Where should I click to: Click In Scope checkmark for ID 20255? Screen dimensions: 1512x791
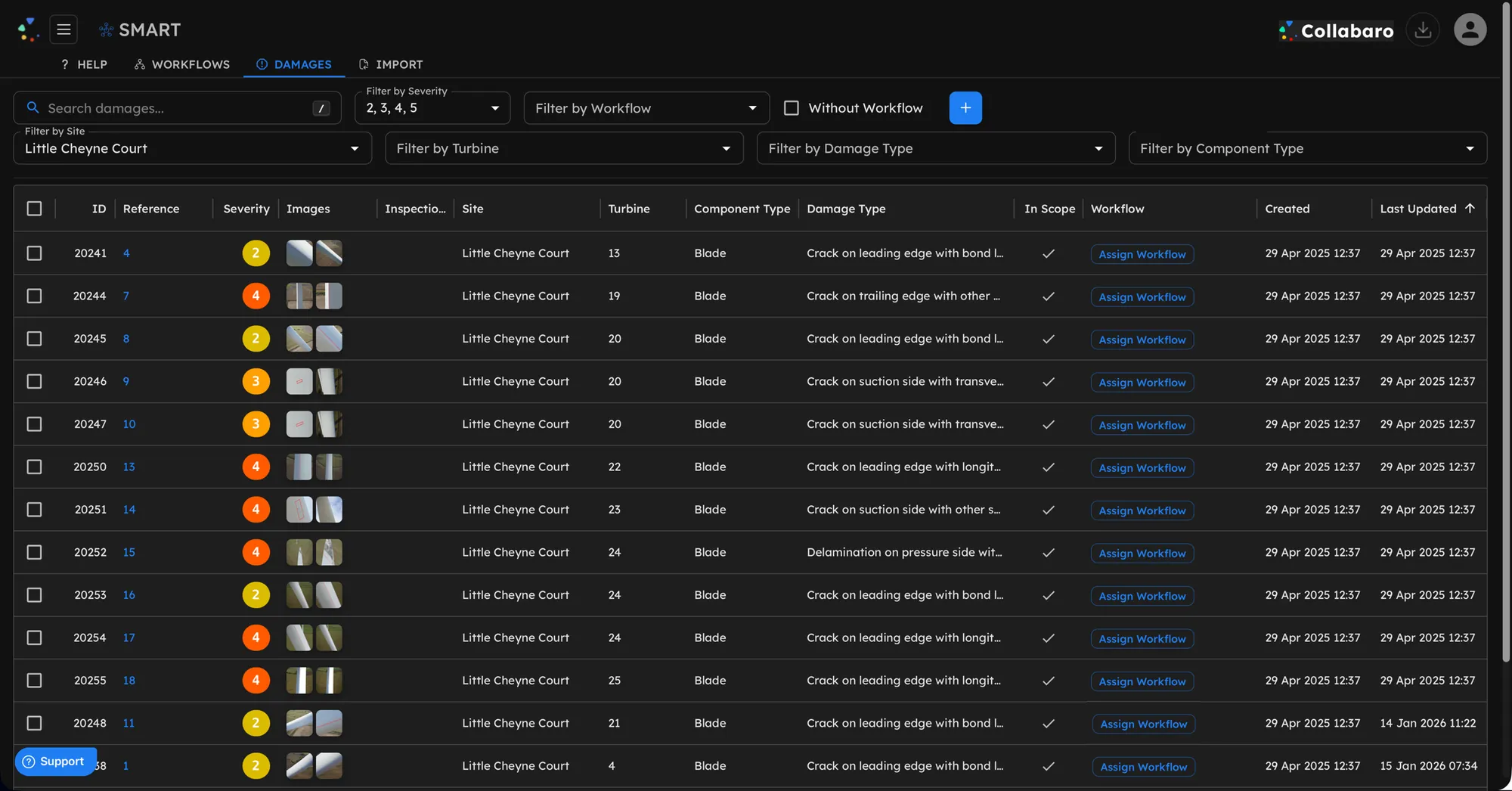1049,681
